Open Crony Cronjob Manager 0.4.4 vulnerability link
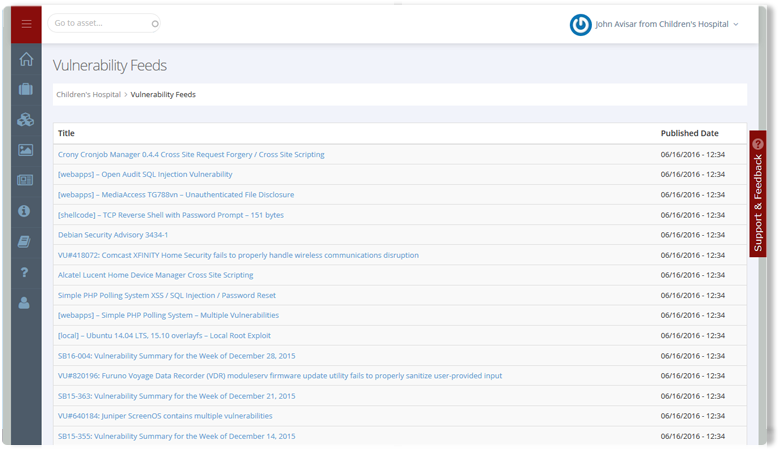 191,155
